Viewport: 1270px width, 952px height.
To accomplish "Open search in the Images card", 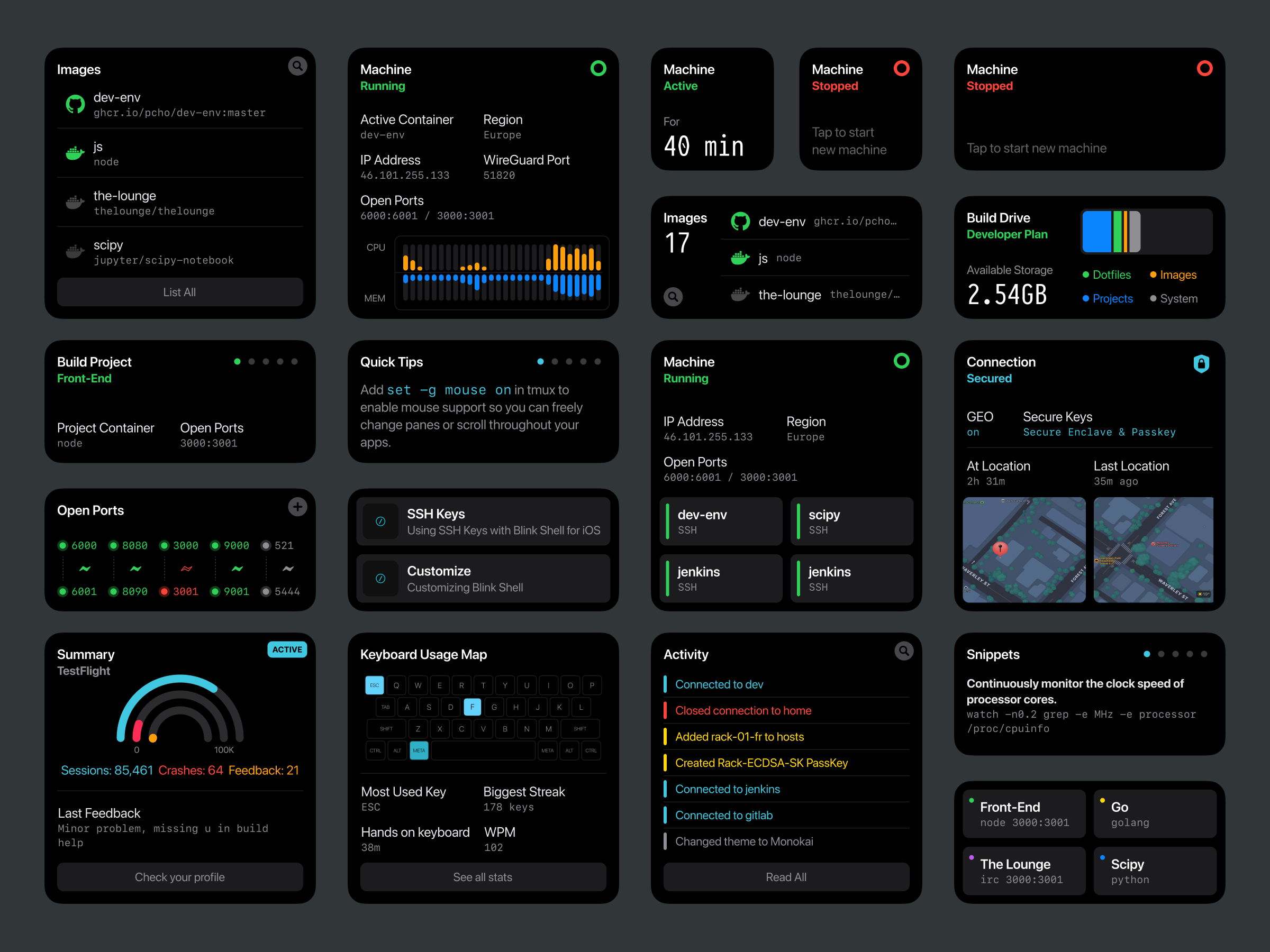I will click(x=297, y=66).
